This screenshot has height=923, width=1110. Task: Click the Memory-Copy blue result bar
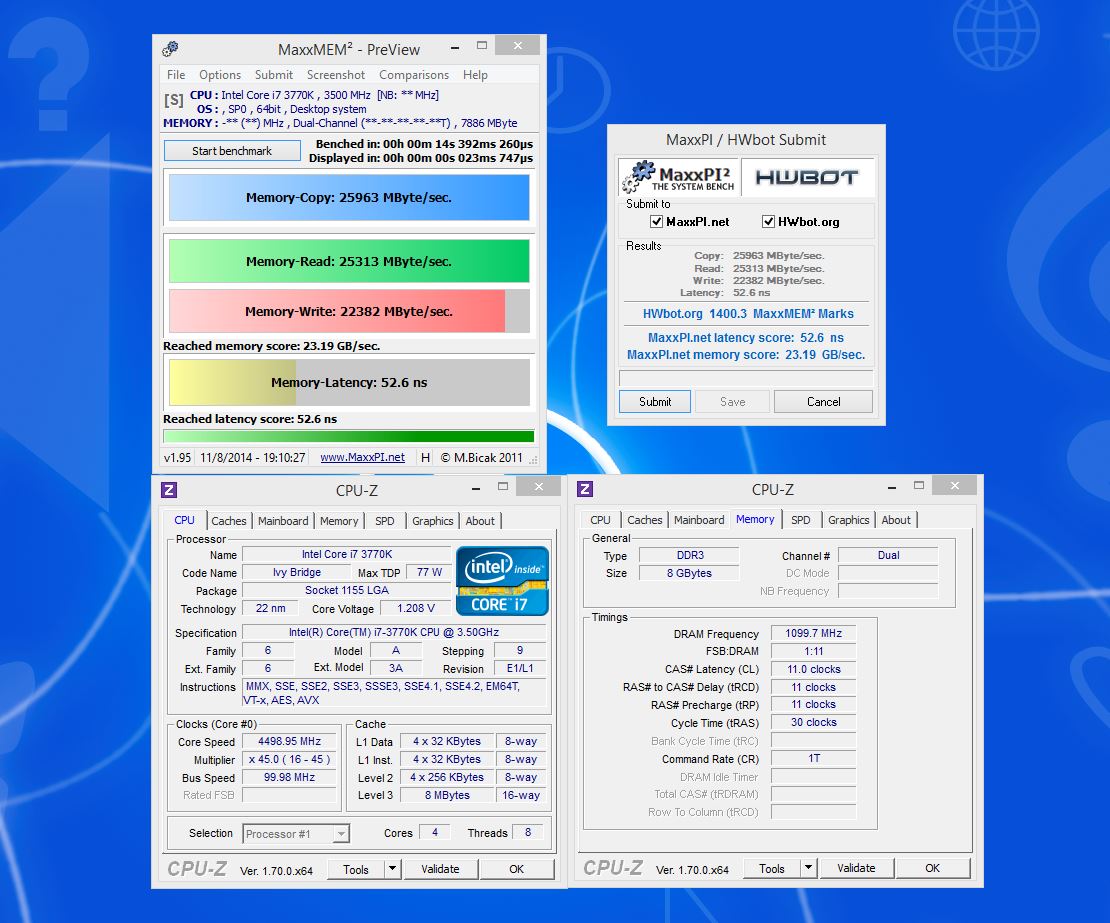click(x=349, y=197)
